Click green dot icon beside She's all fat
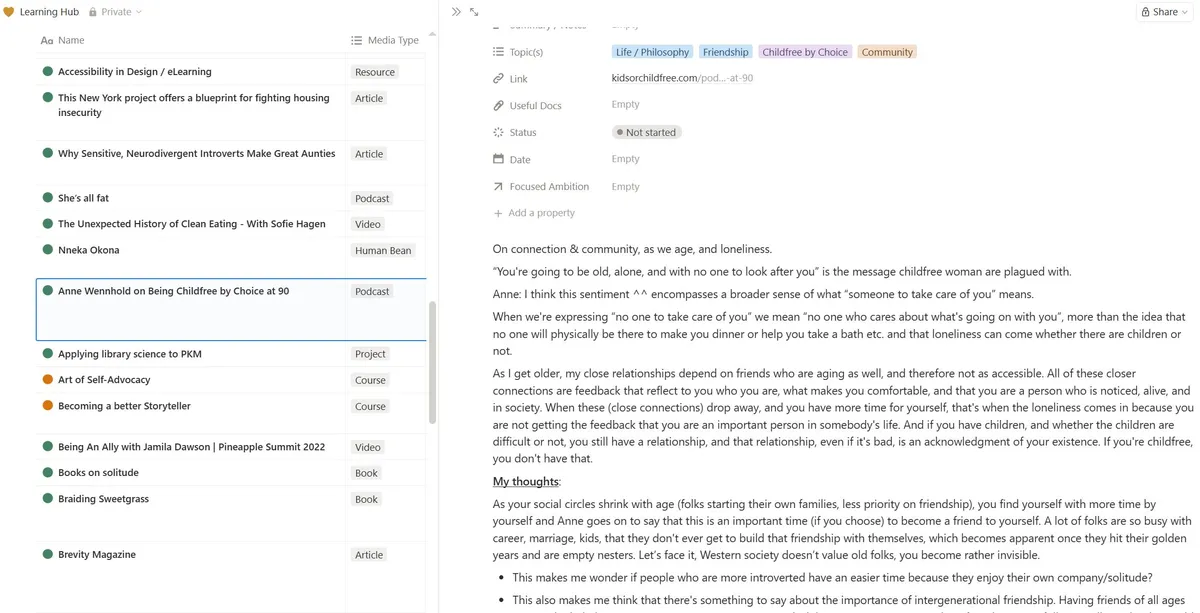Screen dimensions: 1200x613 (x=47, y=197)
